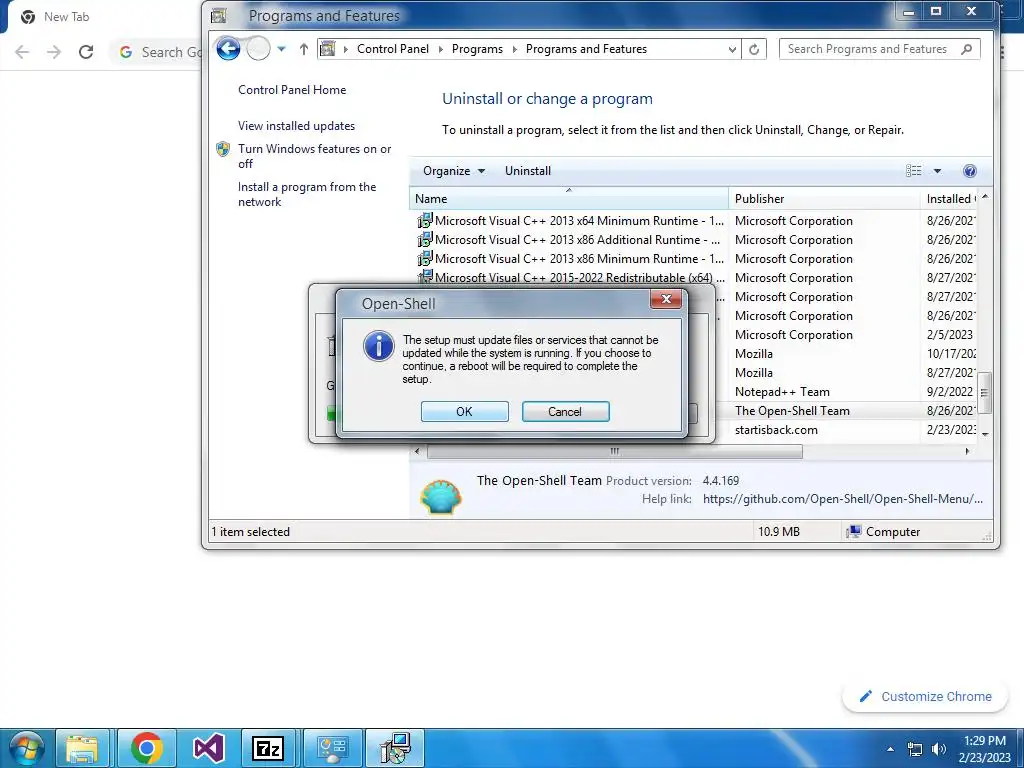Change the view with the view icon
The image size is (1024, 768).
pyautogui.click(x=914, y=171)
